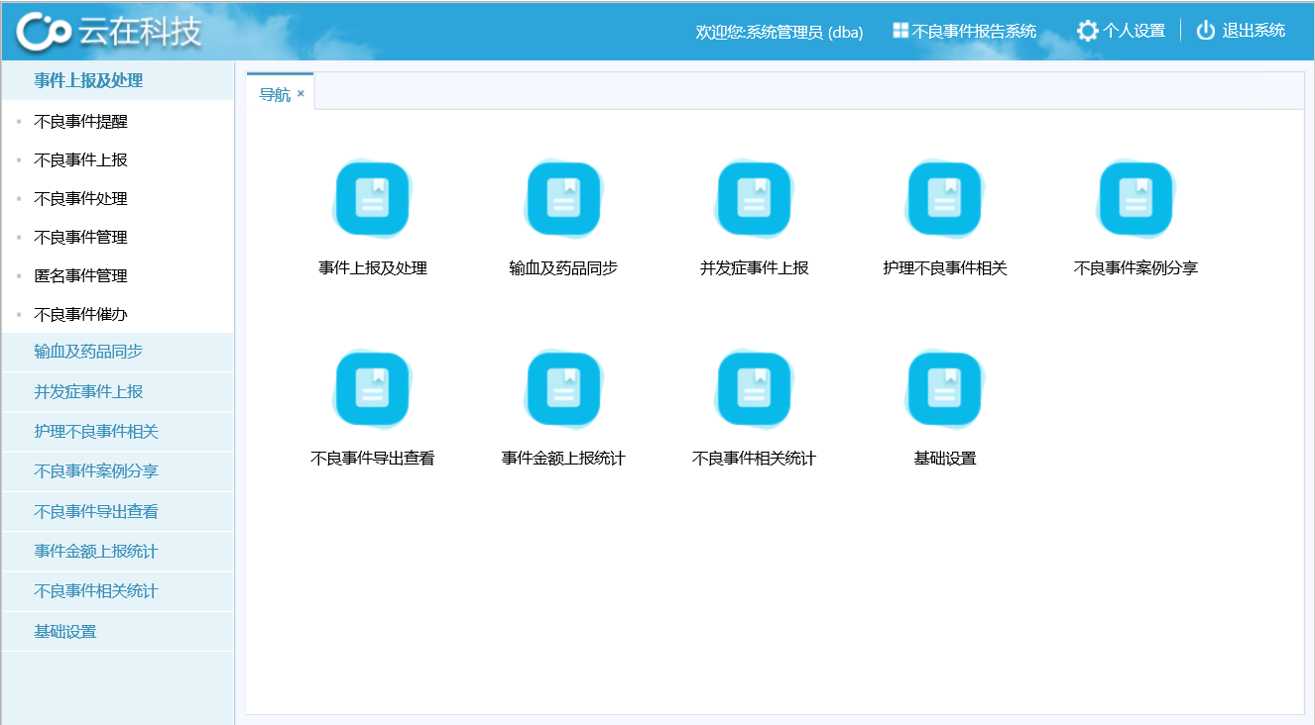Screen dimensions: 1315x725
Task: Switch to the 导航 tab
Action: (x=274, y=94)
